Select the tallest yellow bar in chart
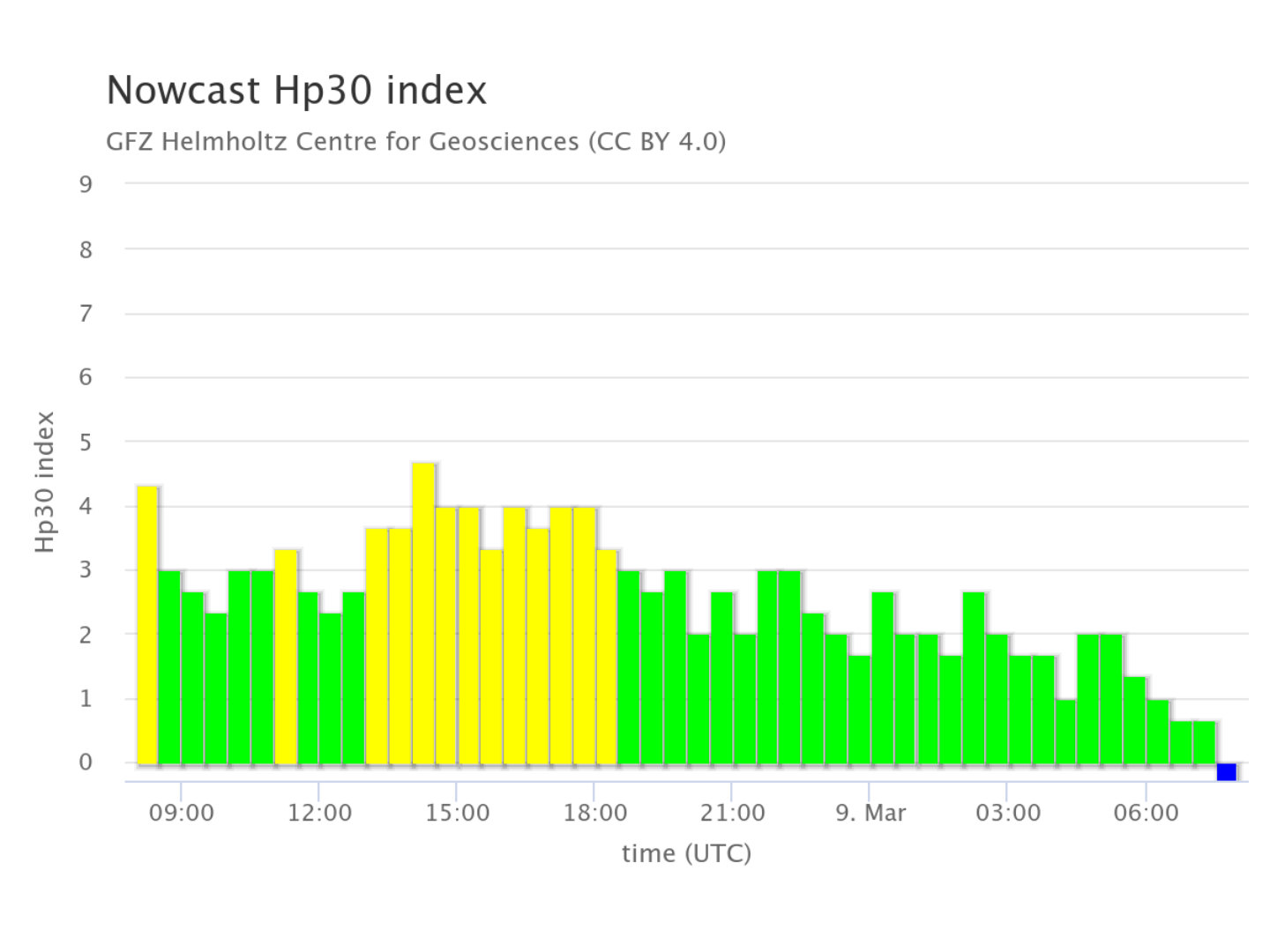Screen dimensions: 1270x952 [423, 613]
